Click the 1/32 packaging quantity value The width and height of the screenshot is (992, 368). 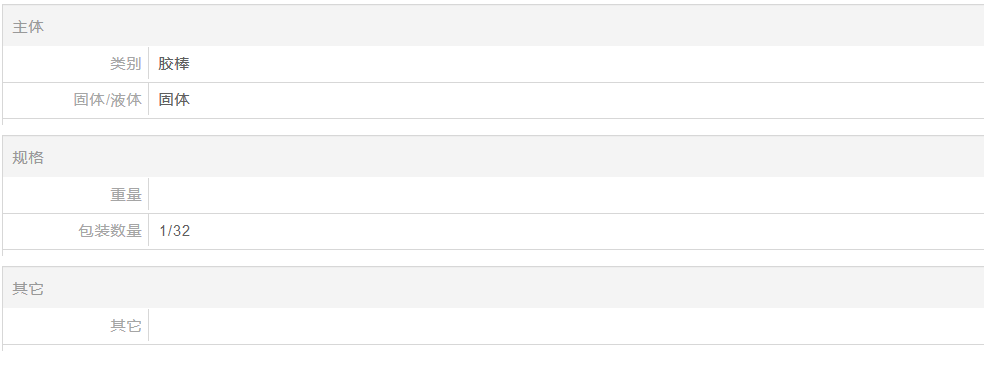175,231
